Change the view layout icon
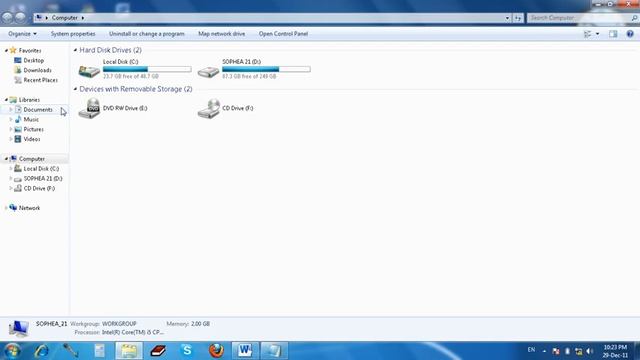The height and width of the screenshot is (360, 640). pos(587,34)
